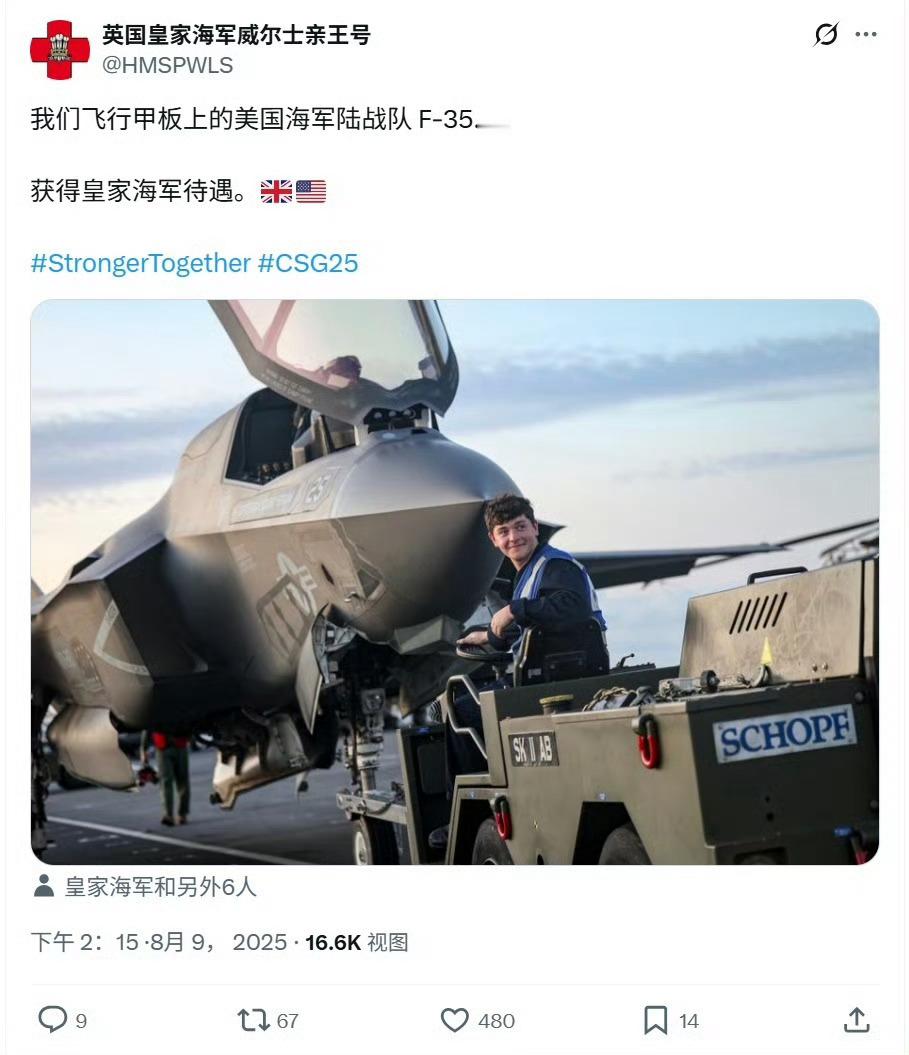Image resolution: width=909 pixels, height=1055 pixels.
Task: Open the #CSG25 hashtag
Action: click(308, 263)
